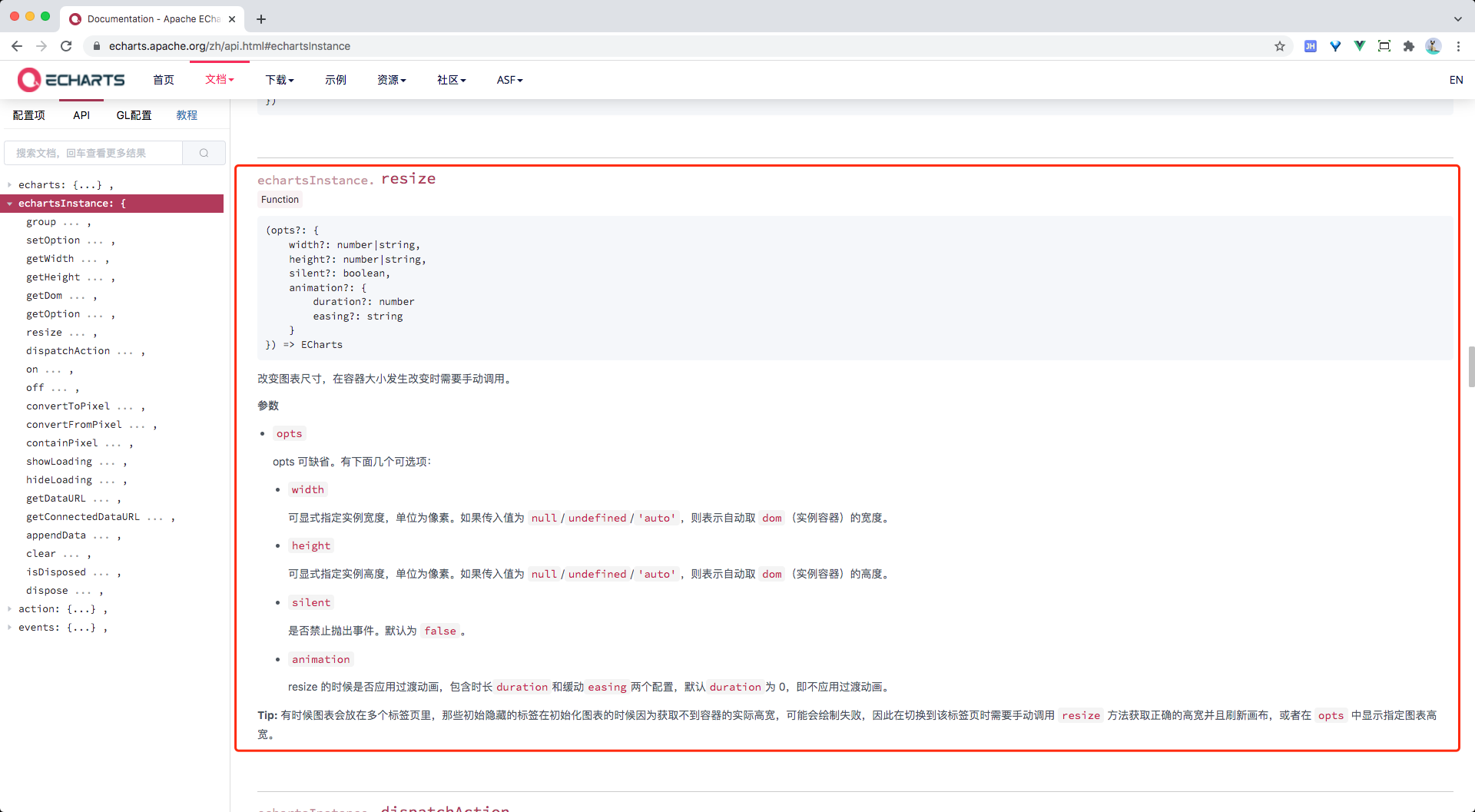This screenshot has width=1475, height=812.
Task: Open the Extensions puzzle icon
Action: [x=1409, y=46]
